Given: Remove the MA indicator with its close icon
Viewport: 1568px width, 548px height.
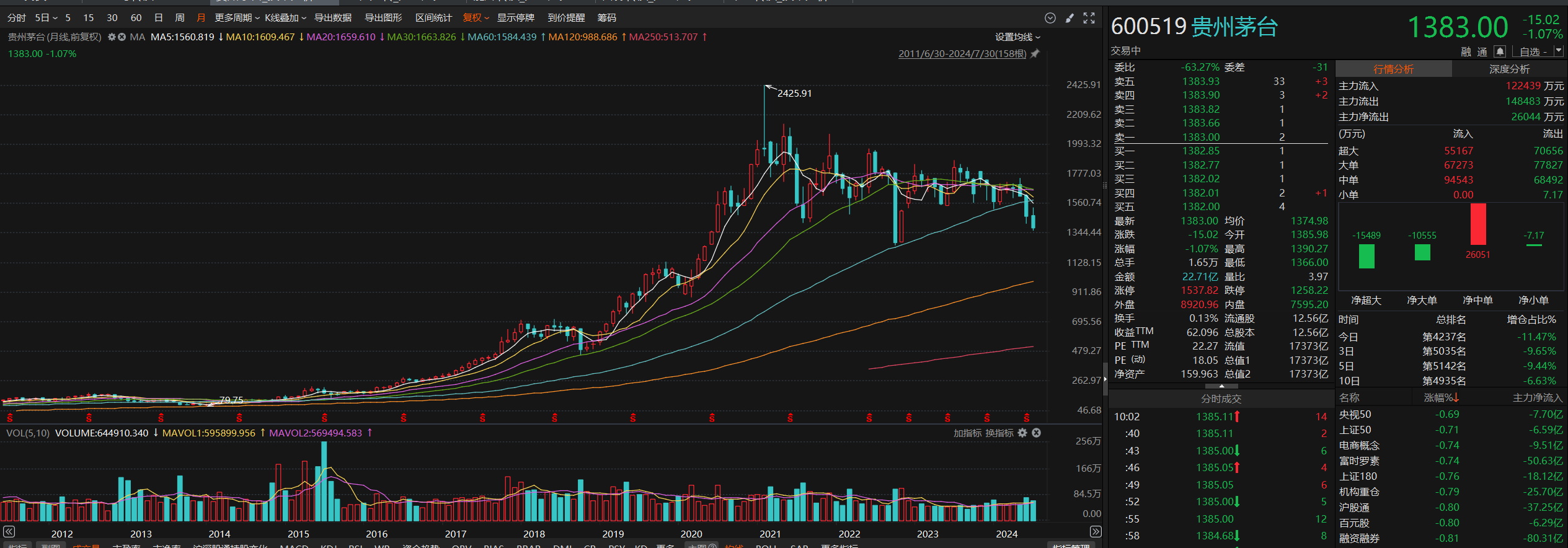Looking at the screenshot, I should pyautogui.click(x=122, y=37).
